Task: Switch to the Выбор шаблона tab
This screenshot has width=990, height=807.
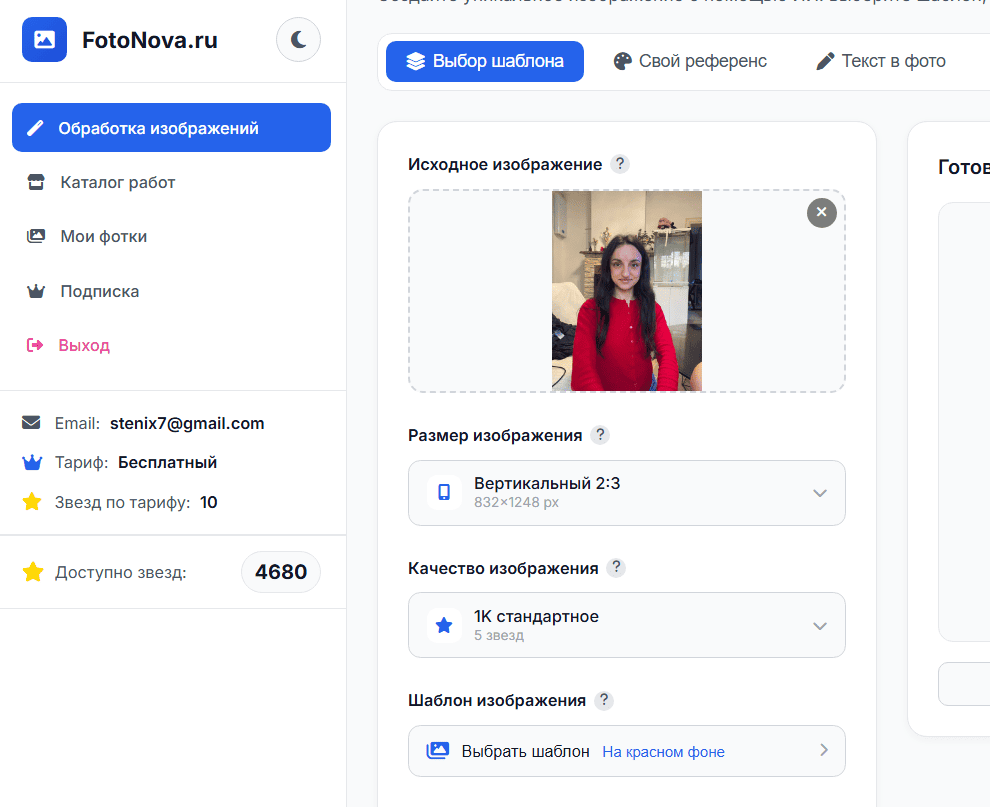Action: (x=485, y=61)
